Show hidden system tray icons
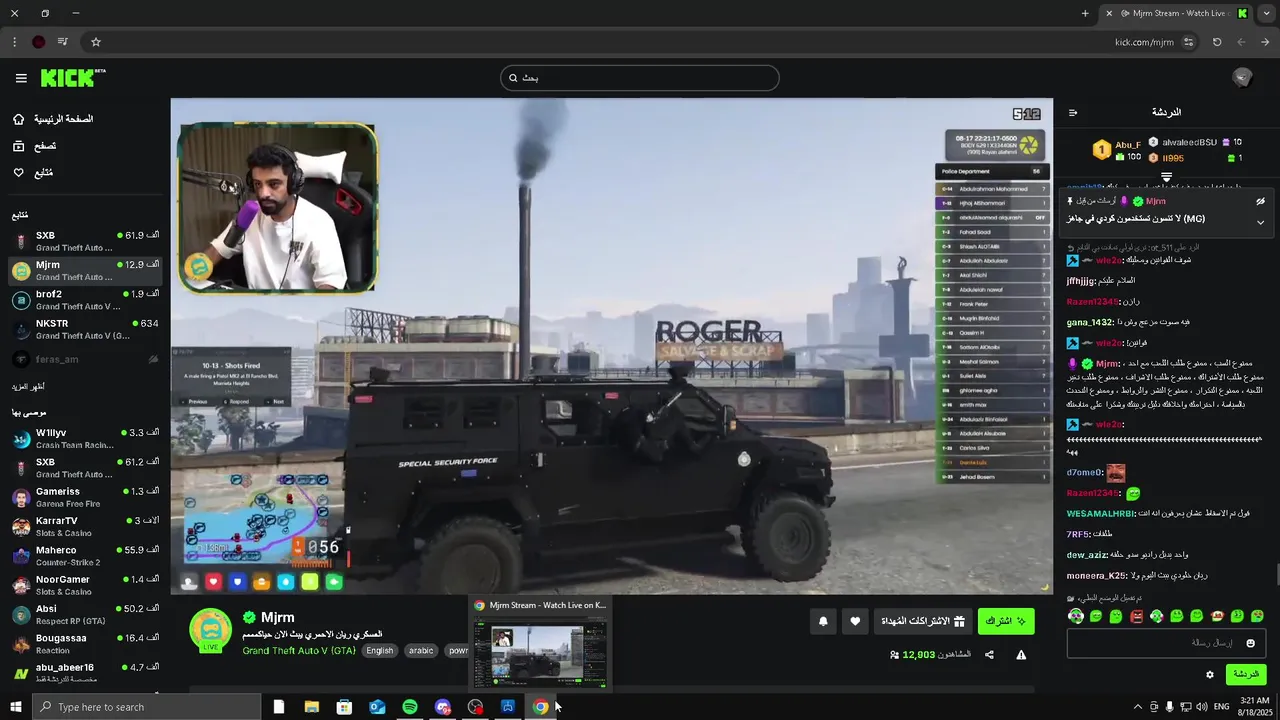Viewport: 1280px width, 720px height. pyautogui.click(x=1137, y=707)
